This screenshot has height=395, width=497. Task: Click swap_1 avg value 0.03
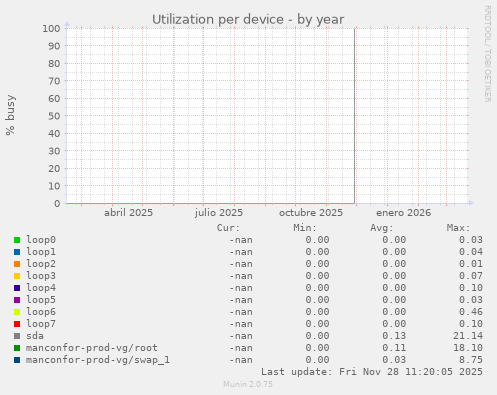(394, 360)
